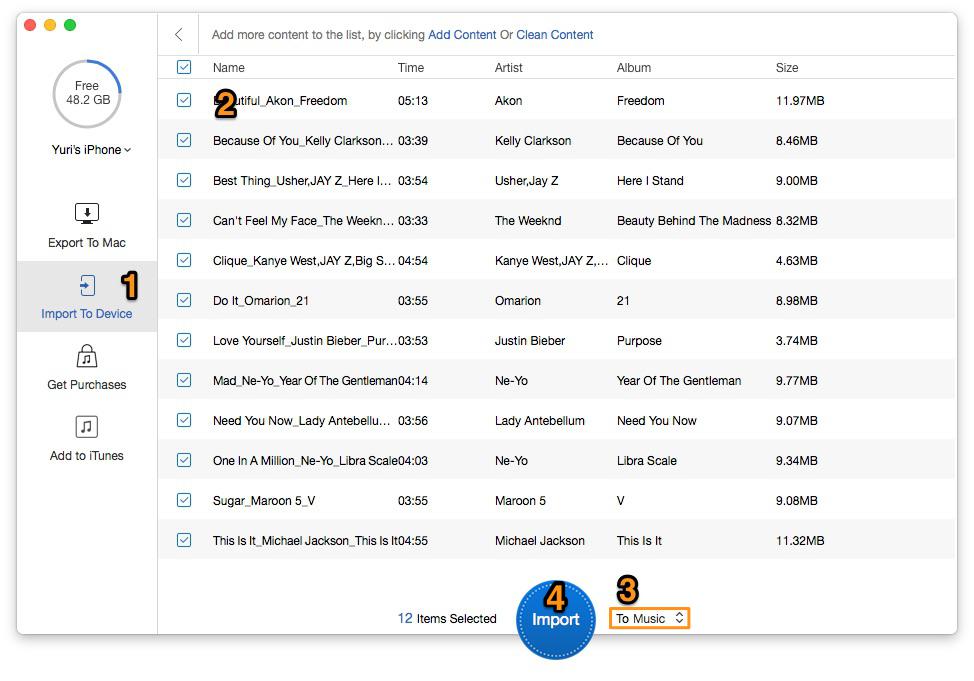Click album cell 'Libra Scale'
974x681 pixels.
(x=647, y=460)
